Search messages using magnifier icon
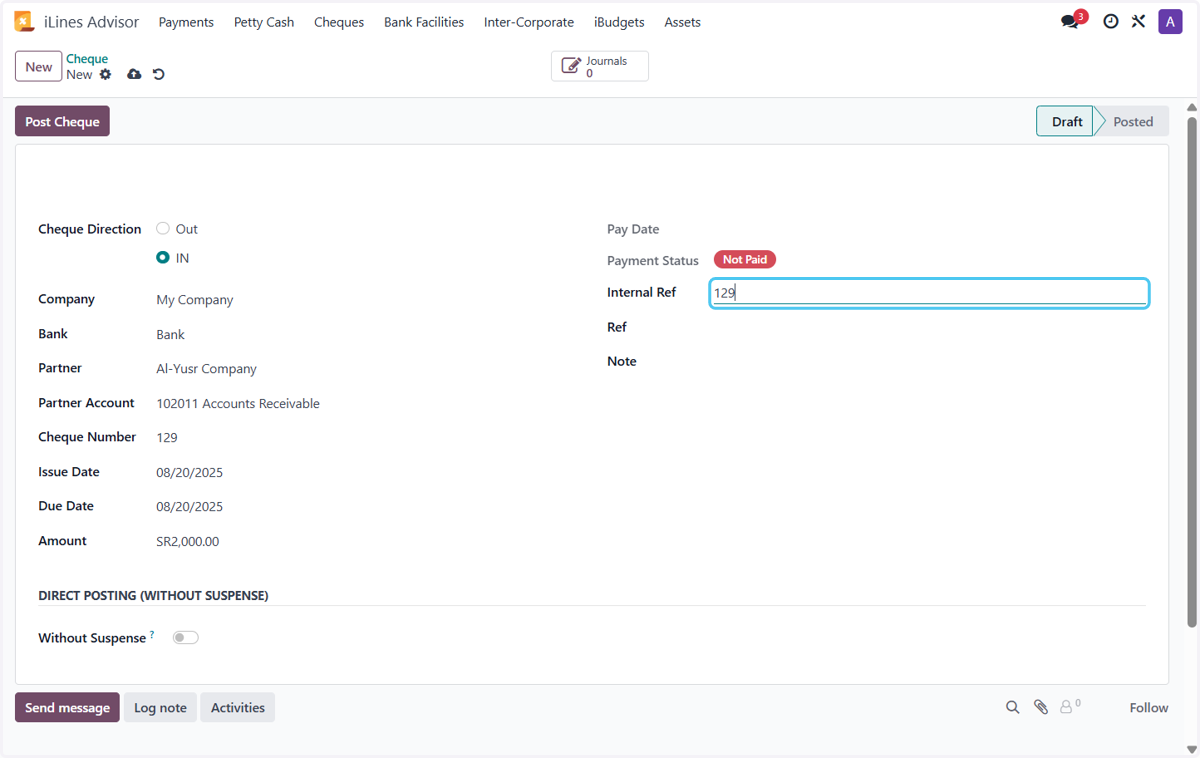The image size is (1200, 758). [1012, 707]
